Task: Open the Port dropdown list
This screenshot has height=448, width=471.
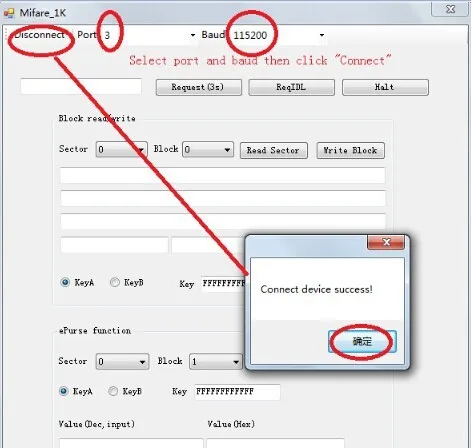Action: [x=192, y=35]
